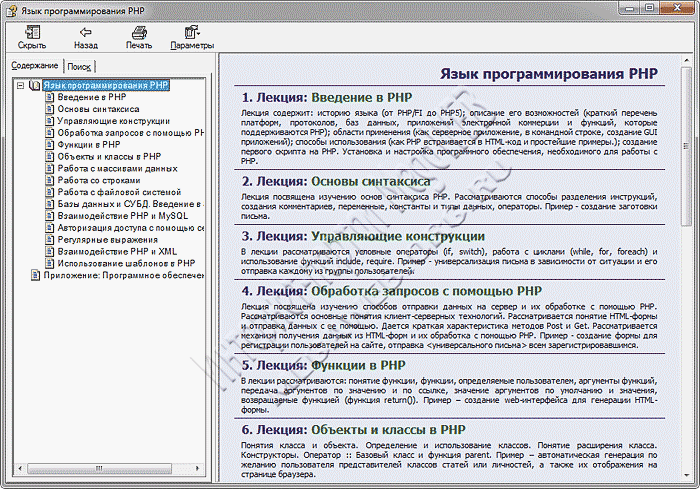Follow heading link Обработка запросов с помощью PHP

(x=426, y=291)
